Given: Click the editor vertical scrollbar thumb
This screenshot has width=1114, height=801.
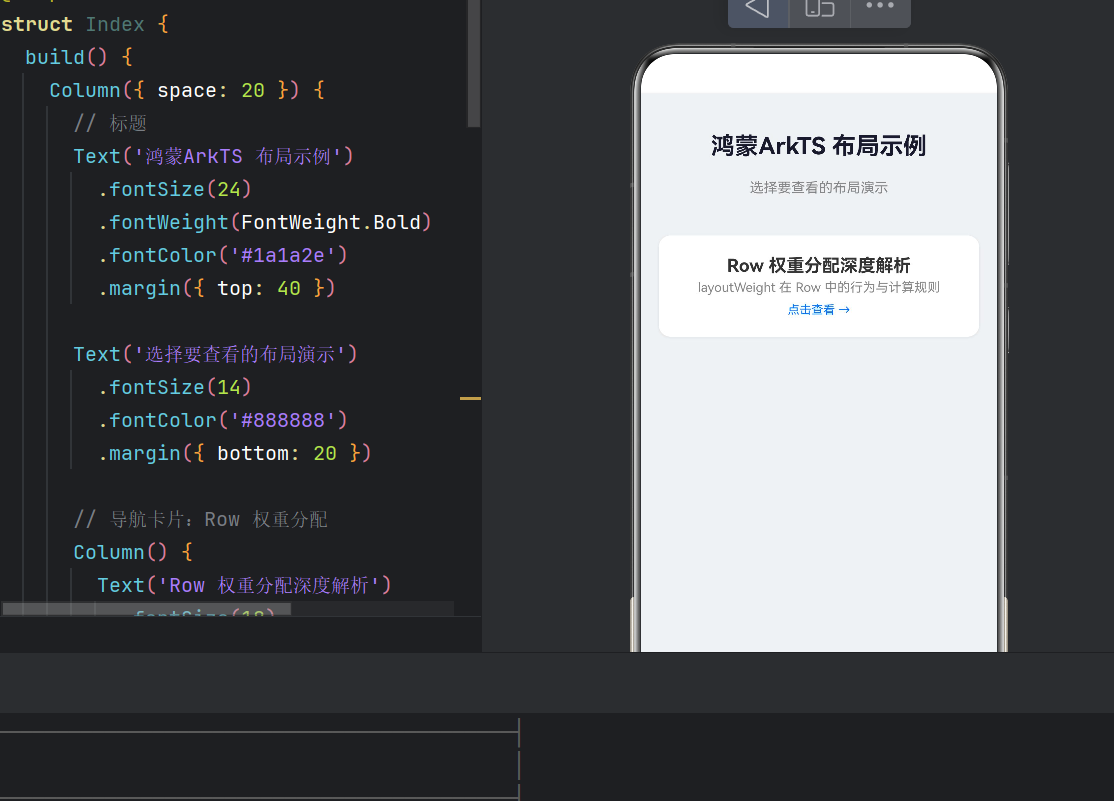Looking at the screenshot, I should (474, 63).
